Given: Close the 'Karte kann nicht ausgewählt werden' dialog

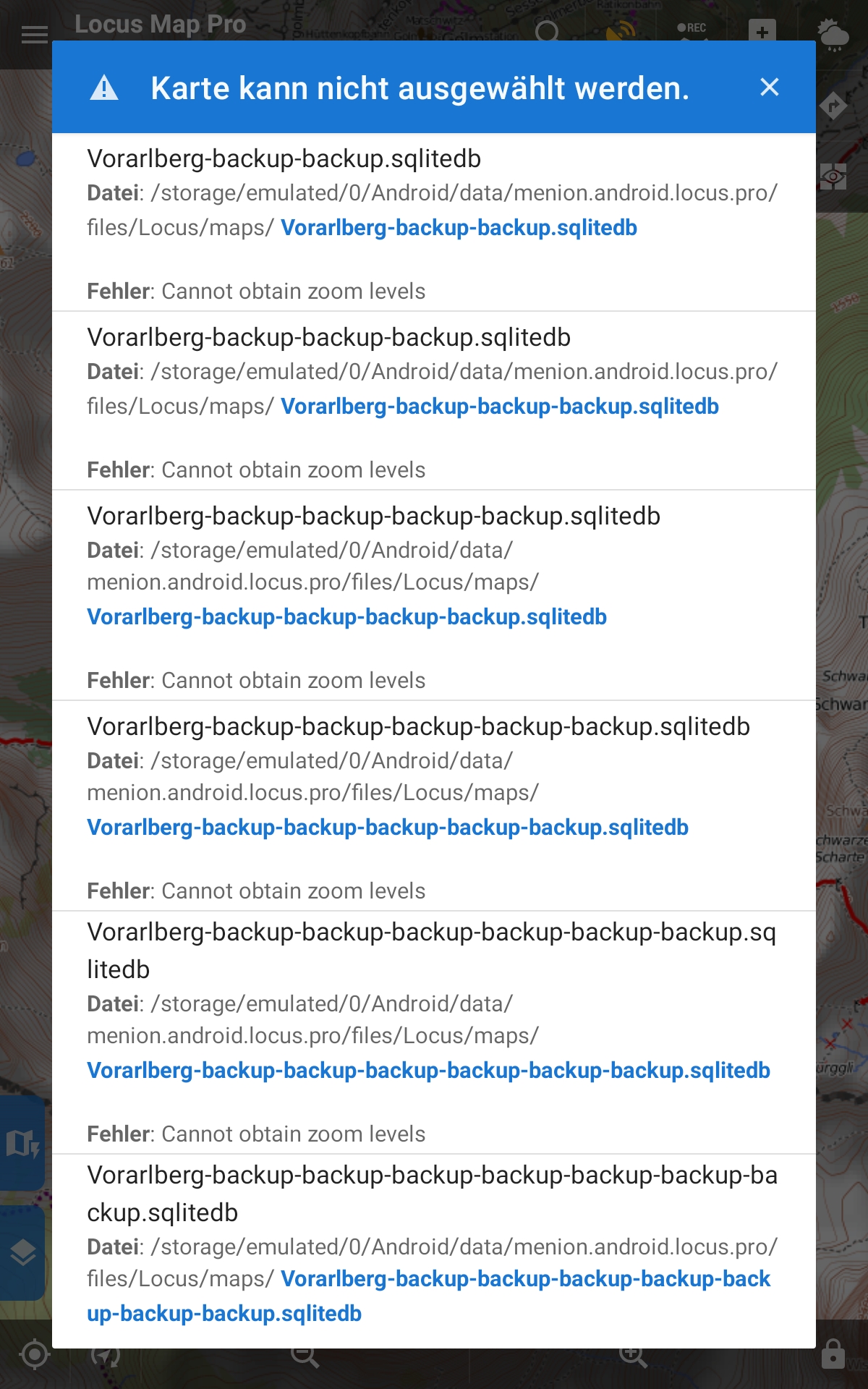Looking at the screenshot, I should click(x=770, y=88).
